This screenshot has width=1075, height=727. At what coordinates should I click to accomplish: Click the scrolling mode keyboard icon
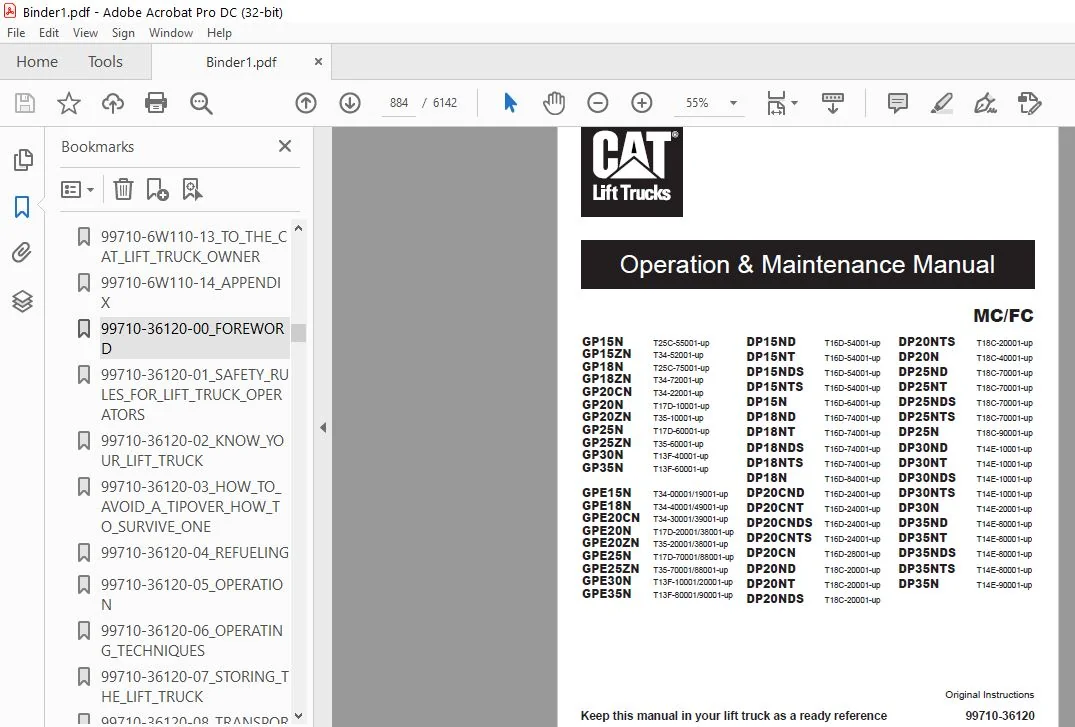coord(833,103)
